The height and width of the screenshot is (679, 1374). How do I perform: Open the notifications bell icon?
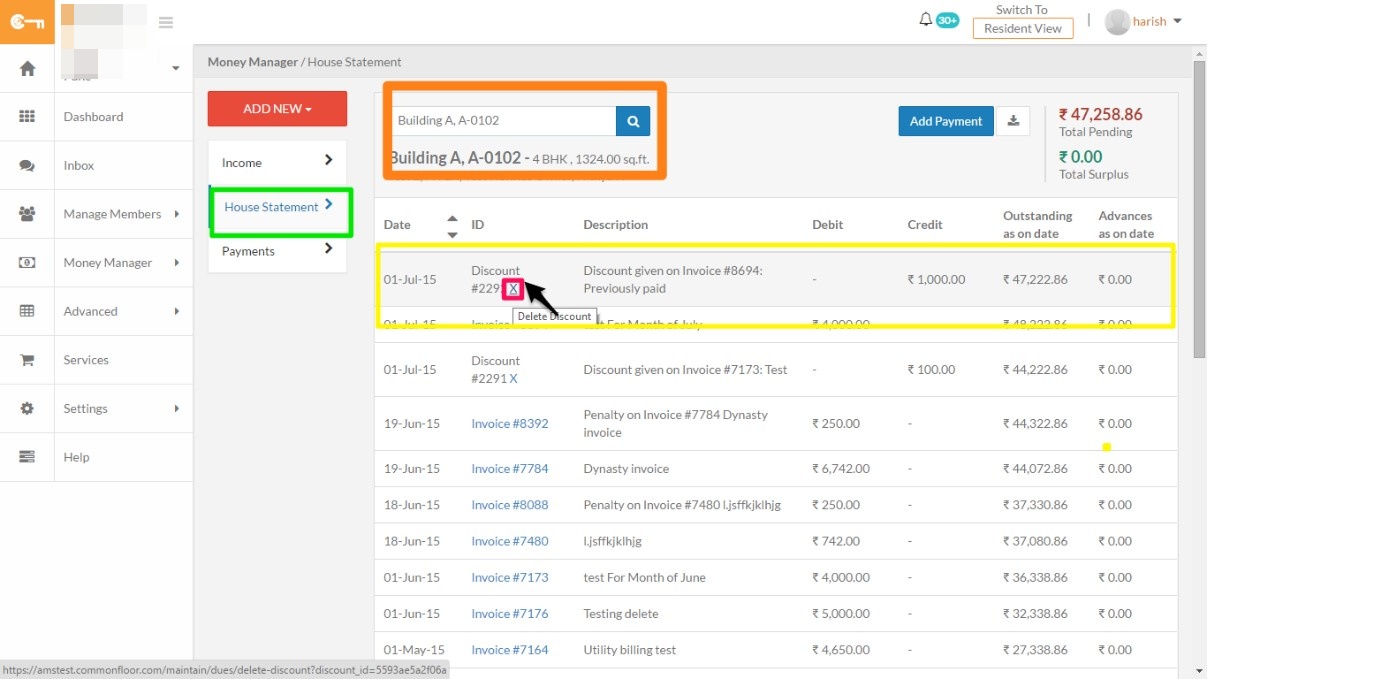pos(925,20)
